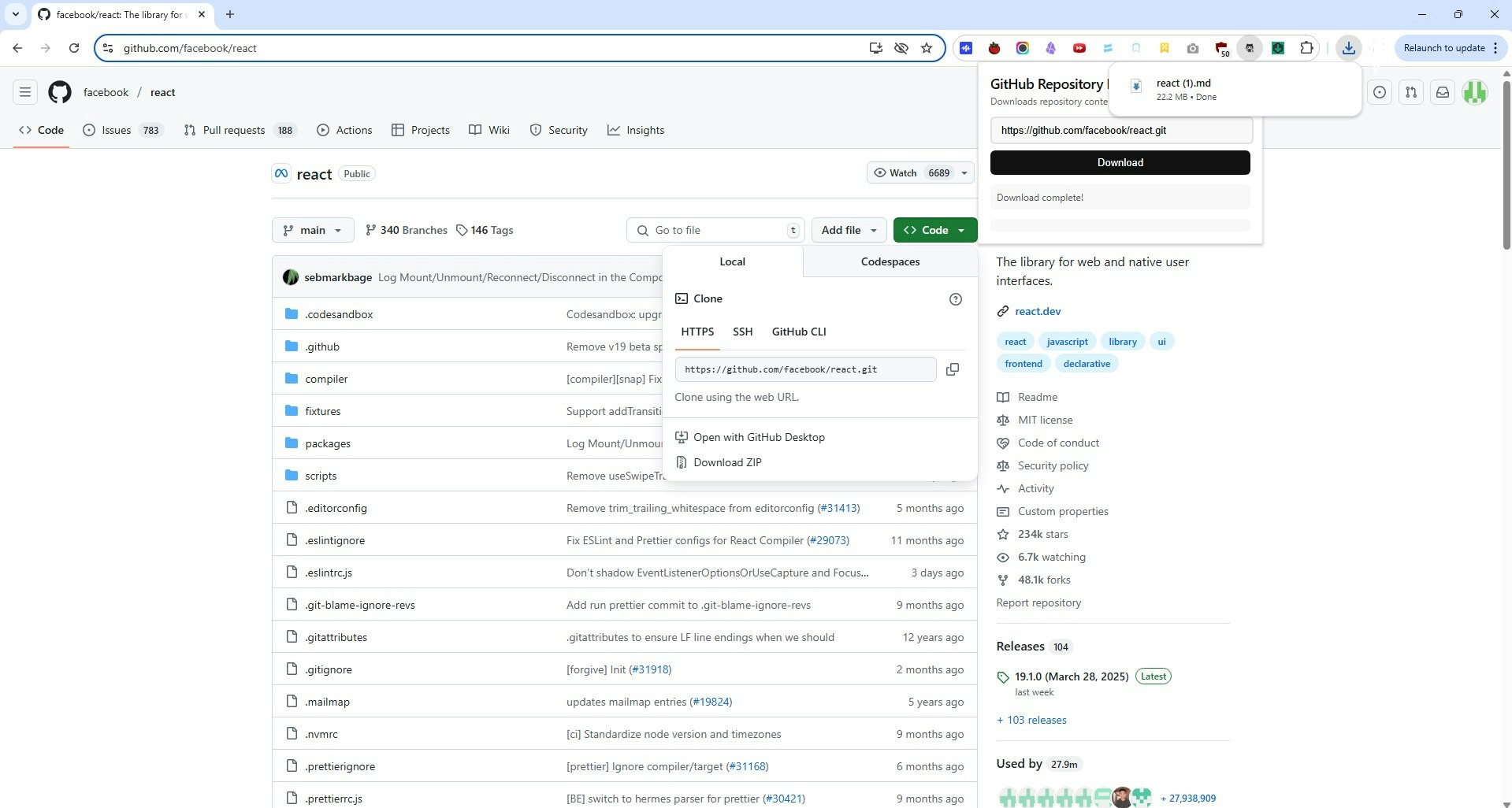Screen dimensions: 1512x808
Task: Open the react (1).md downloaded file entry
Action: (1235, 89)
